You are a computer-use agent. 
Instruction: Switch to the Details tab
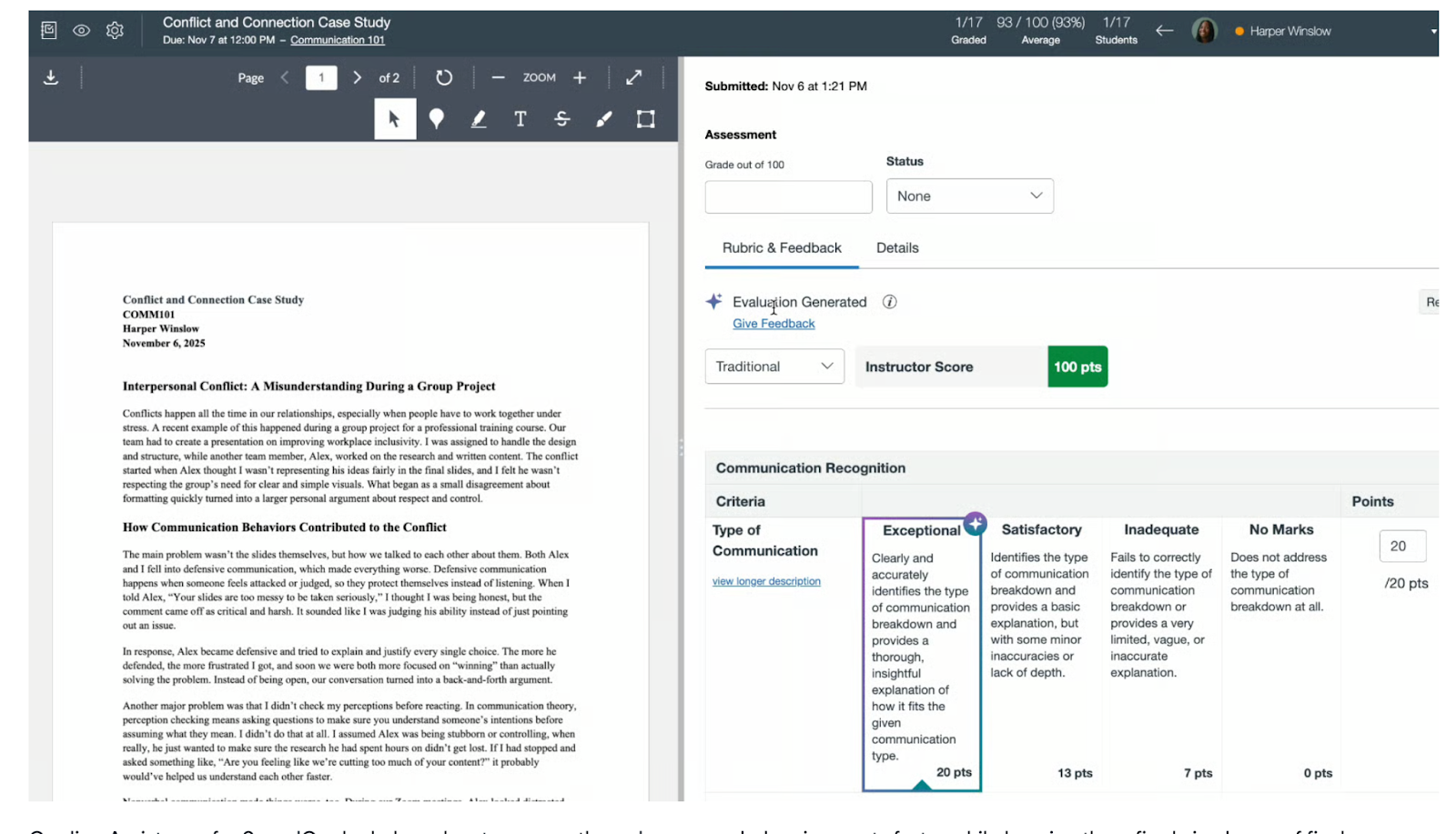(897, 248)
